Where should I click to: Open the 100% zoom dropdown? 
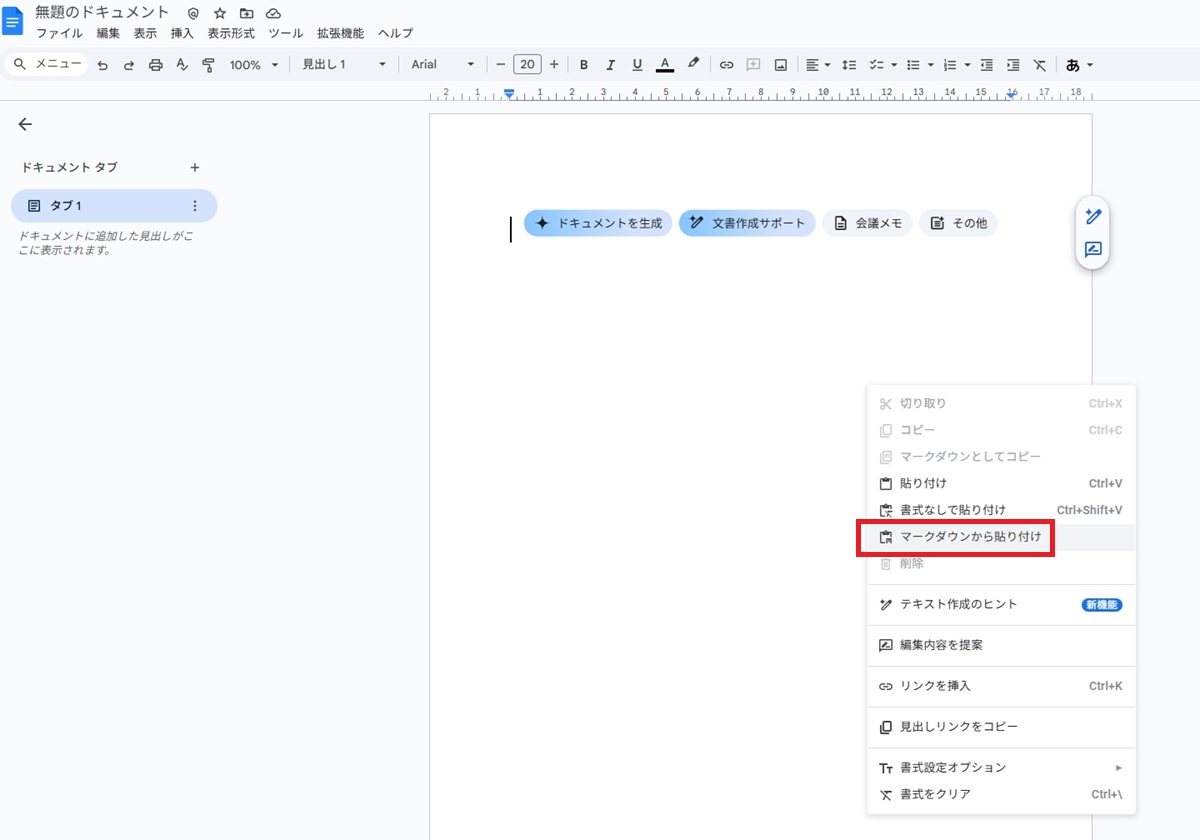click(254, 65)
